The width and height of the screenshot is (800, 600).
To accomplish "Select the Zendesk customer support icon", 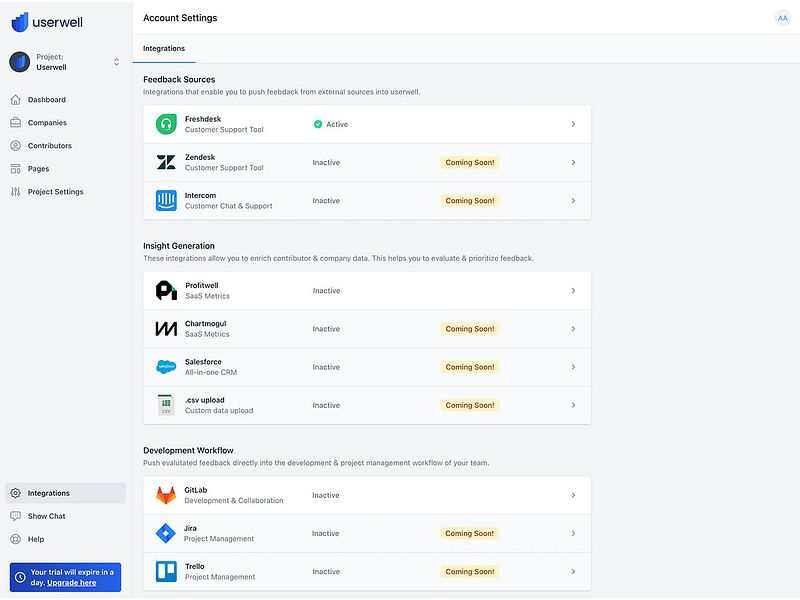I will click(163, 162).
